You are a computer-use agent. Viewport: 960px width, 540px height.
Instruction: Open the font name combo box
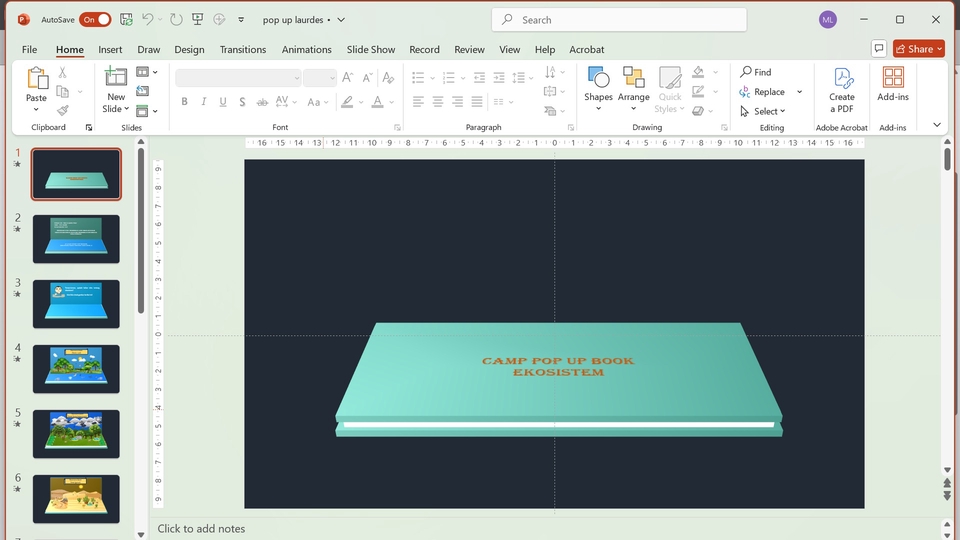pos(238,78)
